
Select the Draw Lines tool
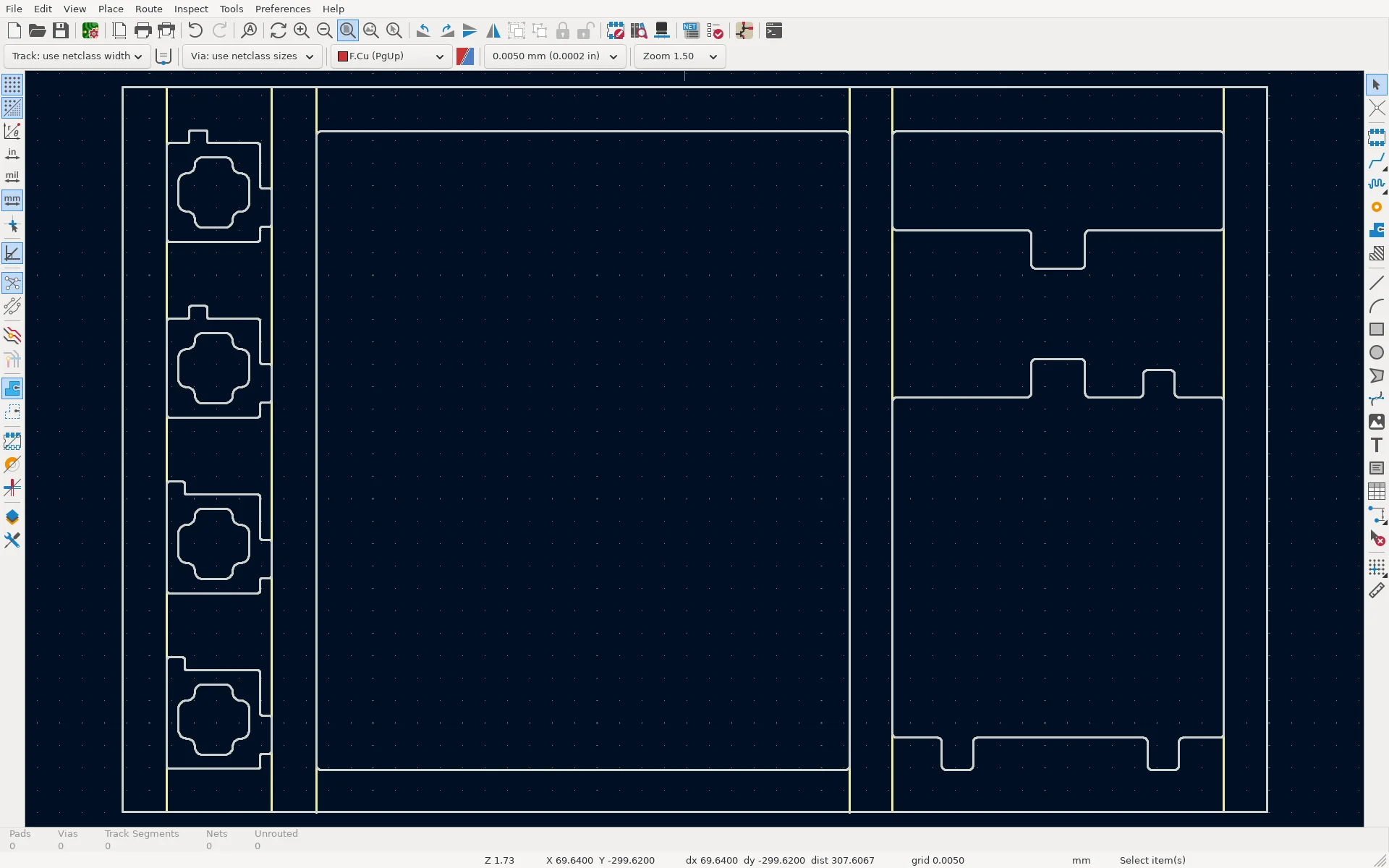(1377, 283)
